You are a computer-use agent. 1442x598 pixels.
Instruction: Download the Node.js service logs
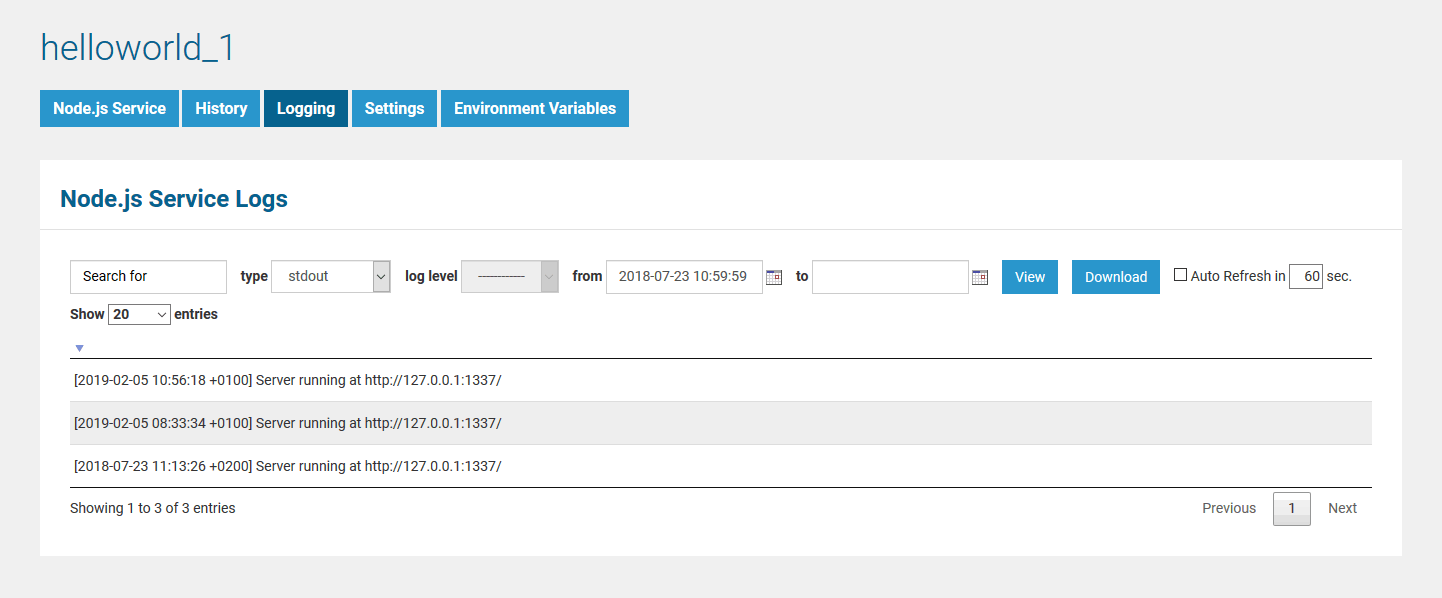(1115, 276)
